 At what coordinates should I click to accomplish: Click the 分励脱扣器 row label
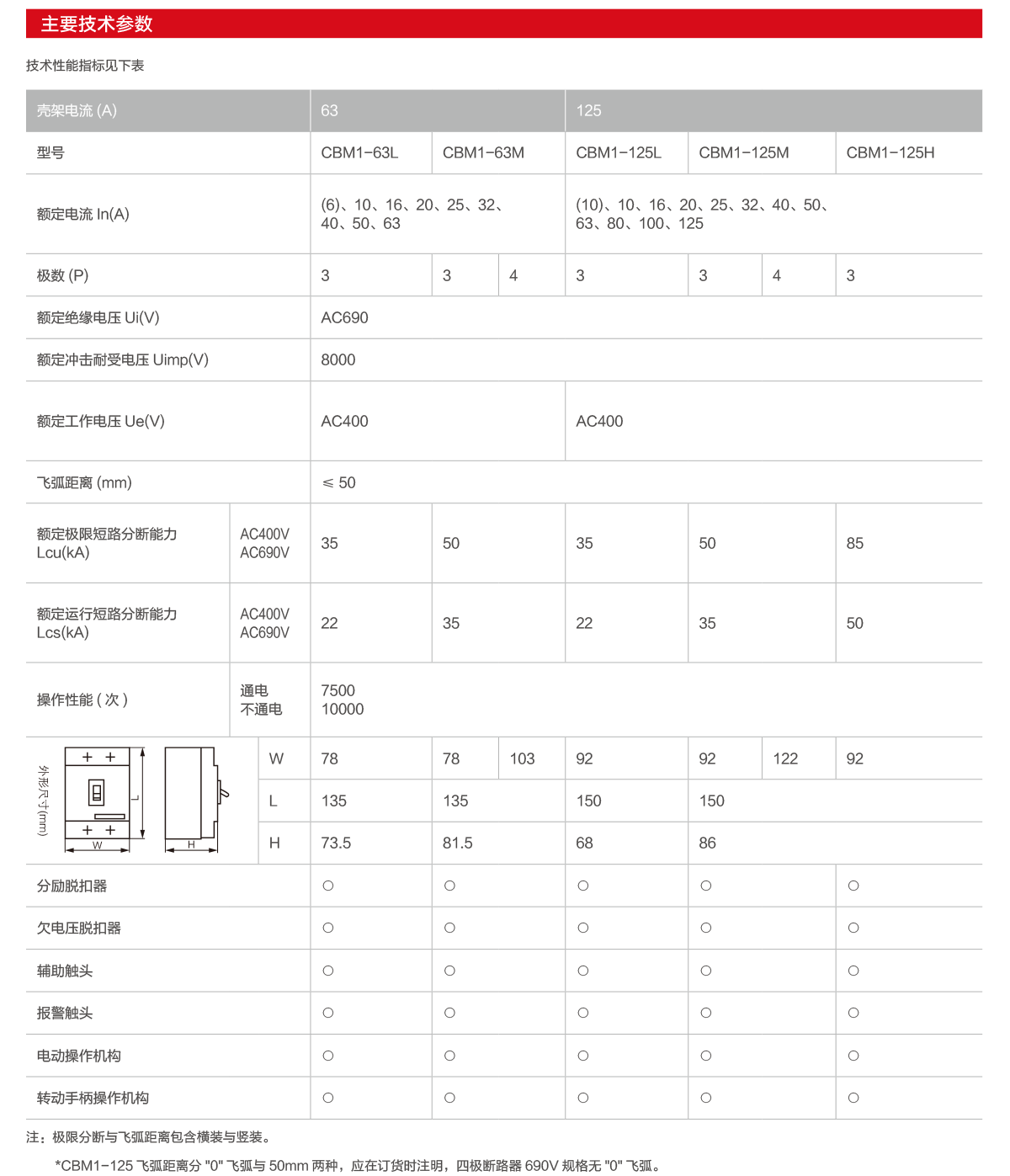[72, 886]
